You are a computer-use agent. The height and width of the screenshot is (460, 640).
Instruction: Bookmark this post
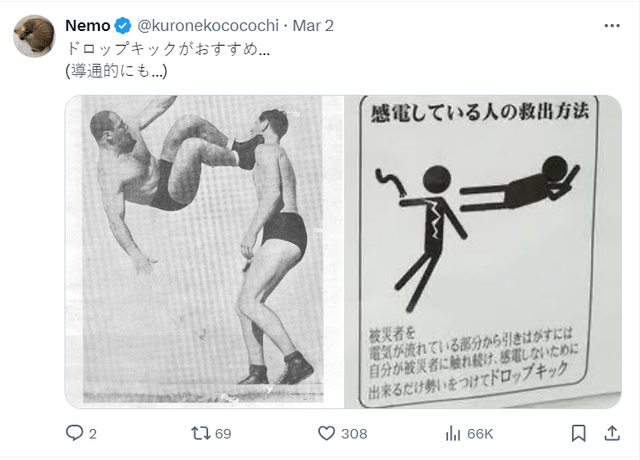click(x=578, y=433)
